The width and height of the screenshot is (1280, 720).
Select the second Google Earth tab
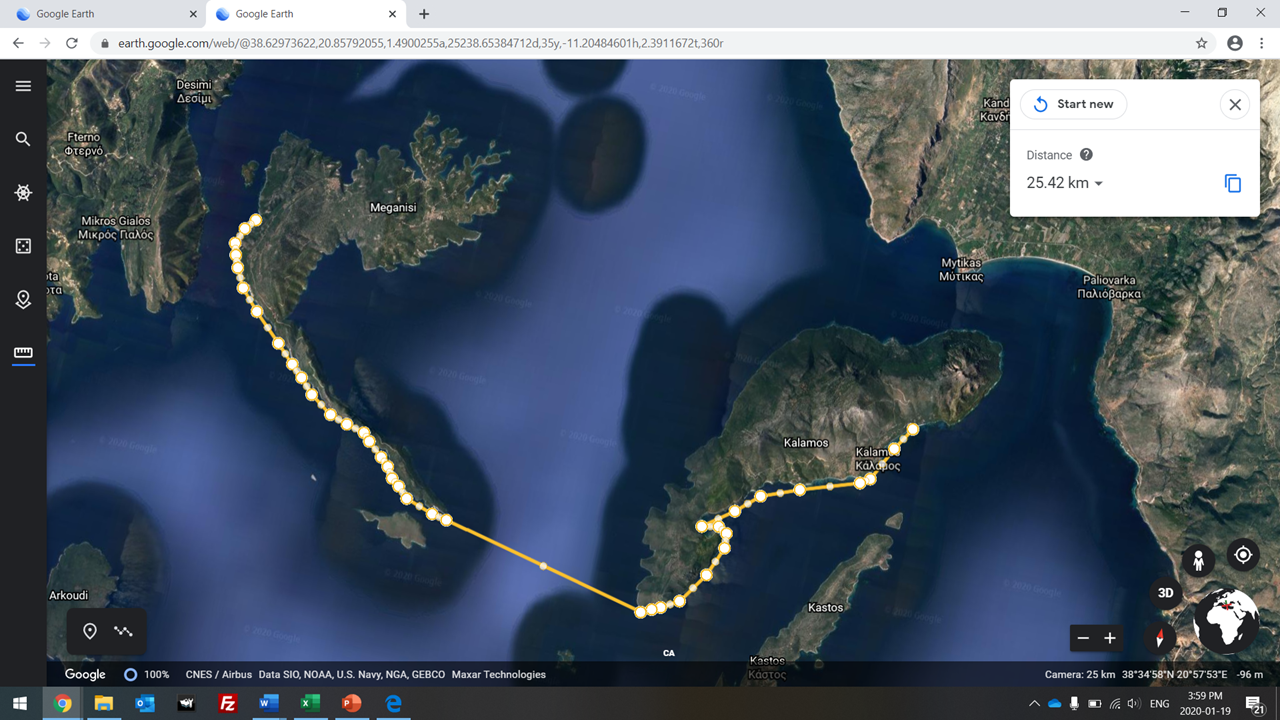coord(305,14)
